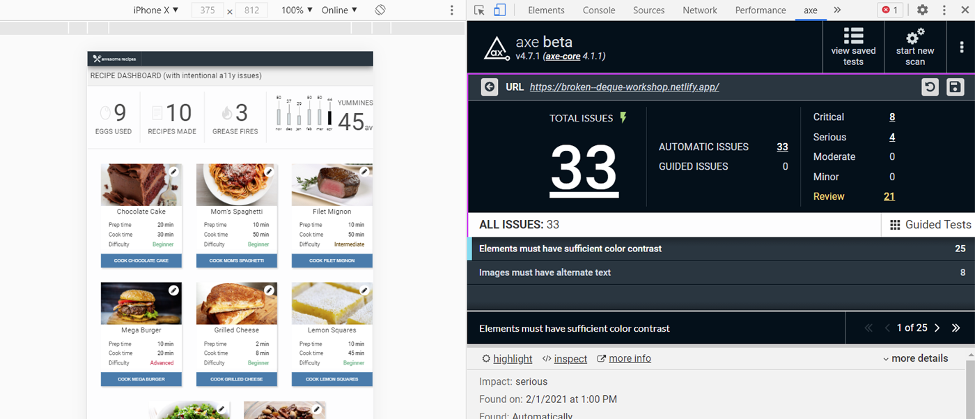The width and height of the screenshot is (977, 420).
Task: Click automatic issues count 33
Action: pyautogui.click(x=782, y=147)
